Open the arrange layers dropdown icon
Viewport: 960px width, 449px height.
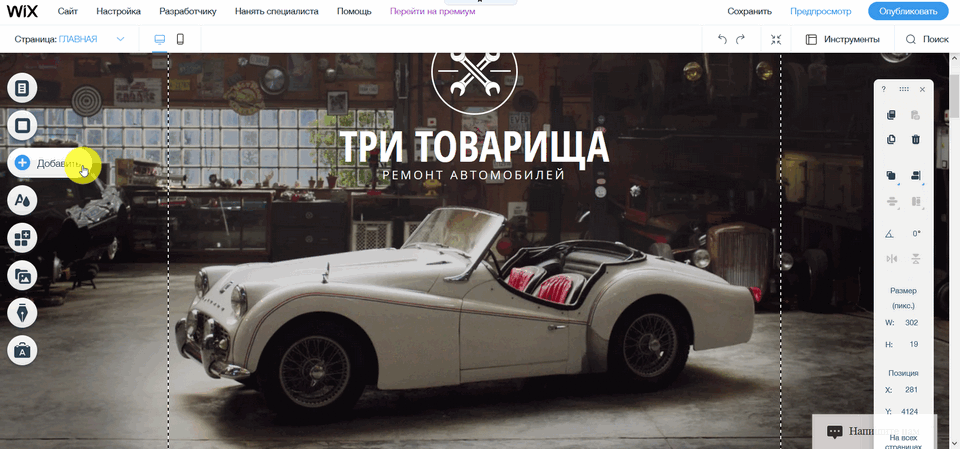click(x=891, y=176)
